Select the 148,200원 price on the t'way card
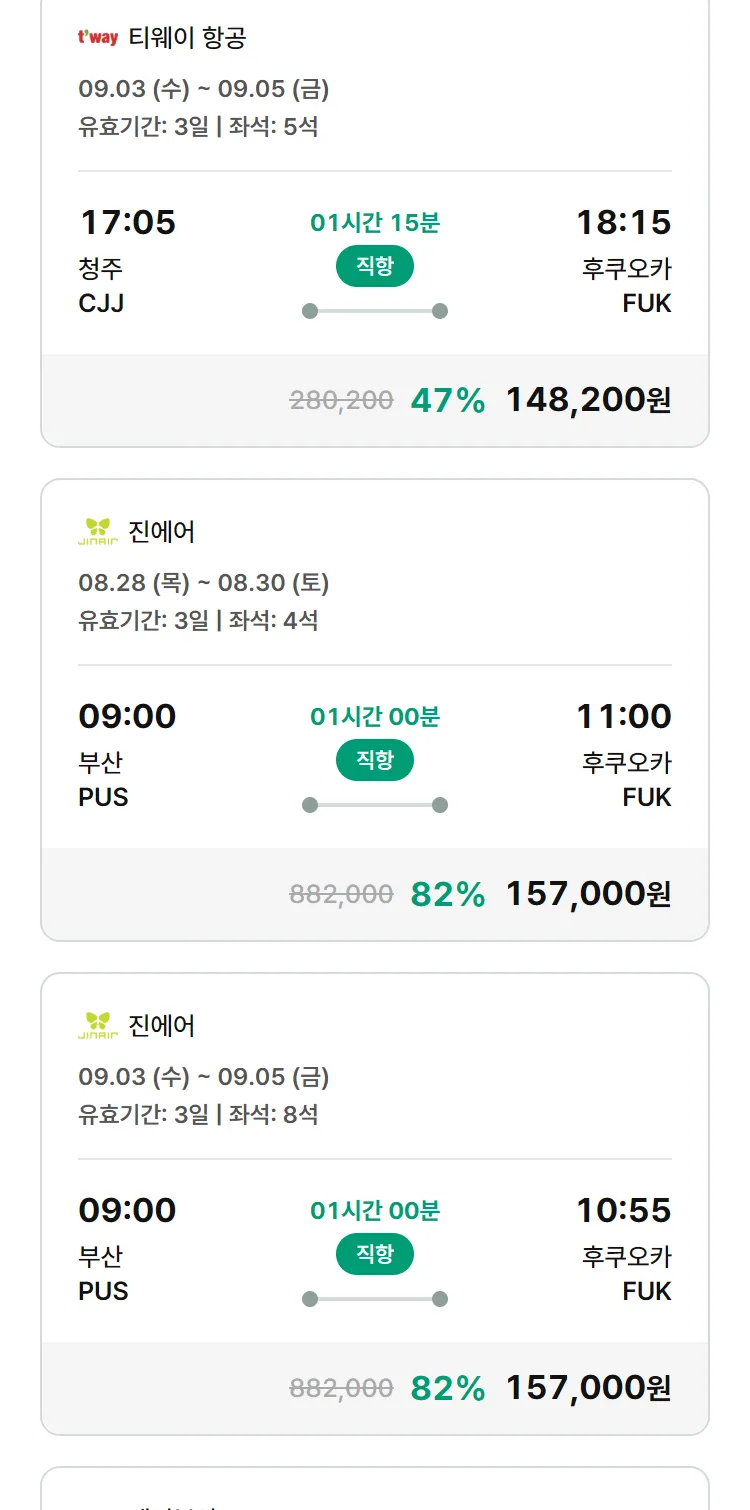This screenshot has width=750, height=1510. [588, 400]
